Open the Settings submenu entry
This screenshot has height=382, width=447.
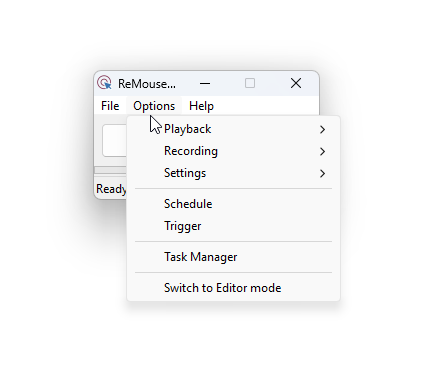coord(233,173)
